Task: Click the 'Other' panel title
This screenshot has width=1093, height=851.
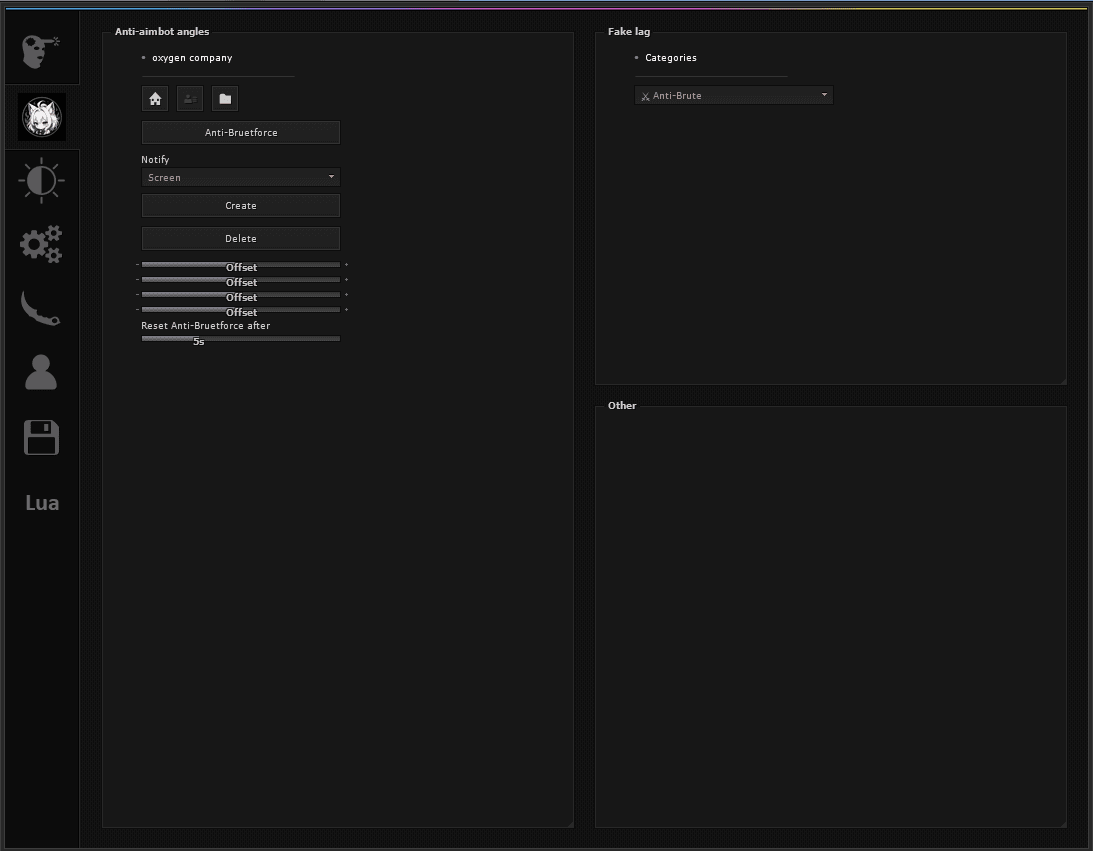Action: coord(622,406)
